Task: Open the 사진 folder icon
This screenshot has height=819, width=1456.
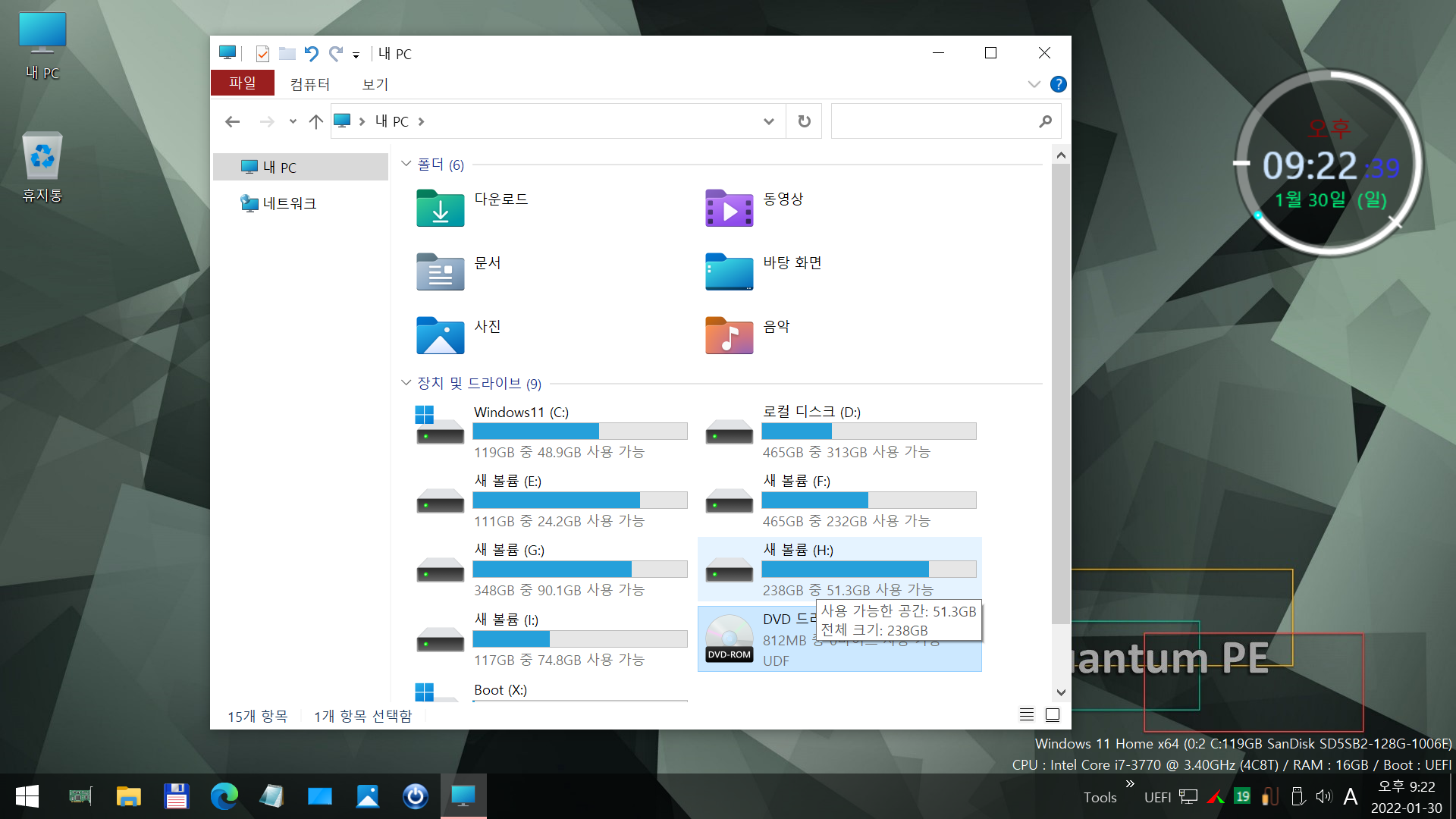Action: (x=440, y=336)
